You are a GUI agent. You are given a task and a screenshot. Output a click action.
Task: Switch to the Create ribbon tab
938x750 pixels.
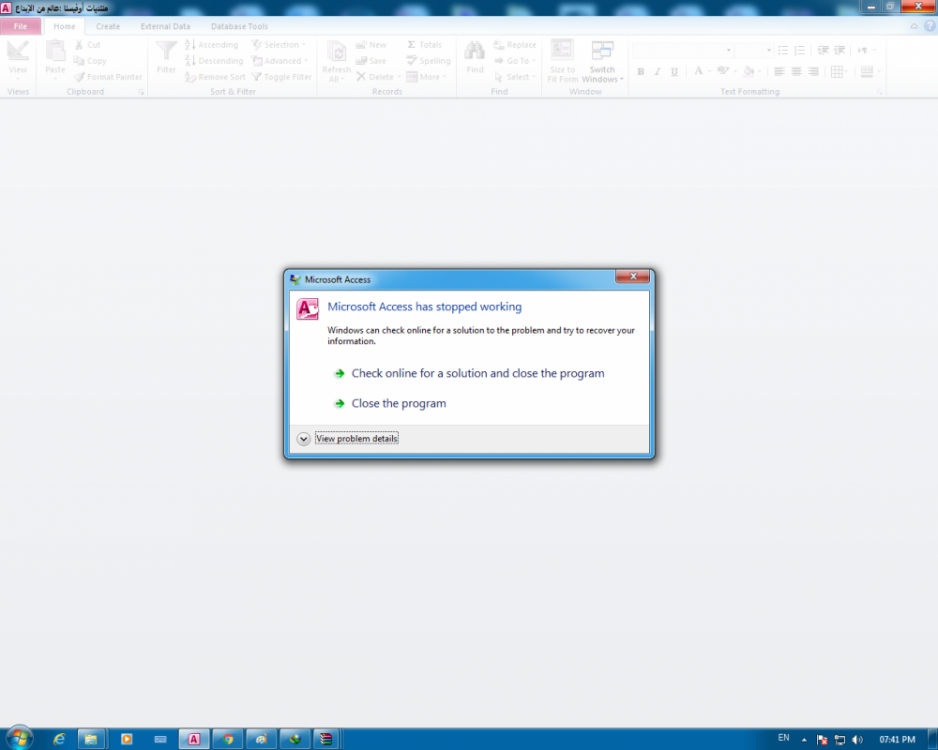point(108,26)
